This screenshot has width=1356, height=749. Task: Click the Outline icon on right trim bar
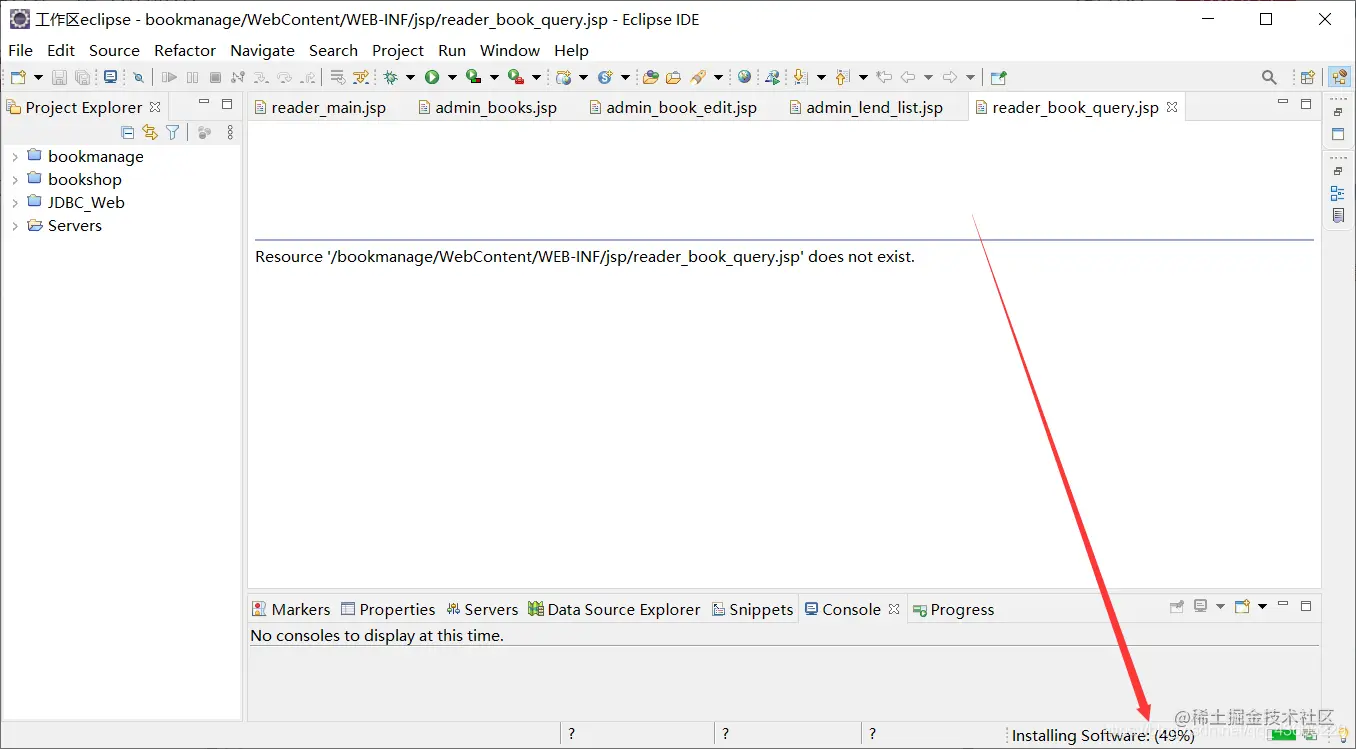tap(1338, 193)
